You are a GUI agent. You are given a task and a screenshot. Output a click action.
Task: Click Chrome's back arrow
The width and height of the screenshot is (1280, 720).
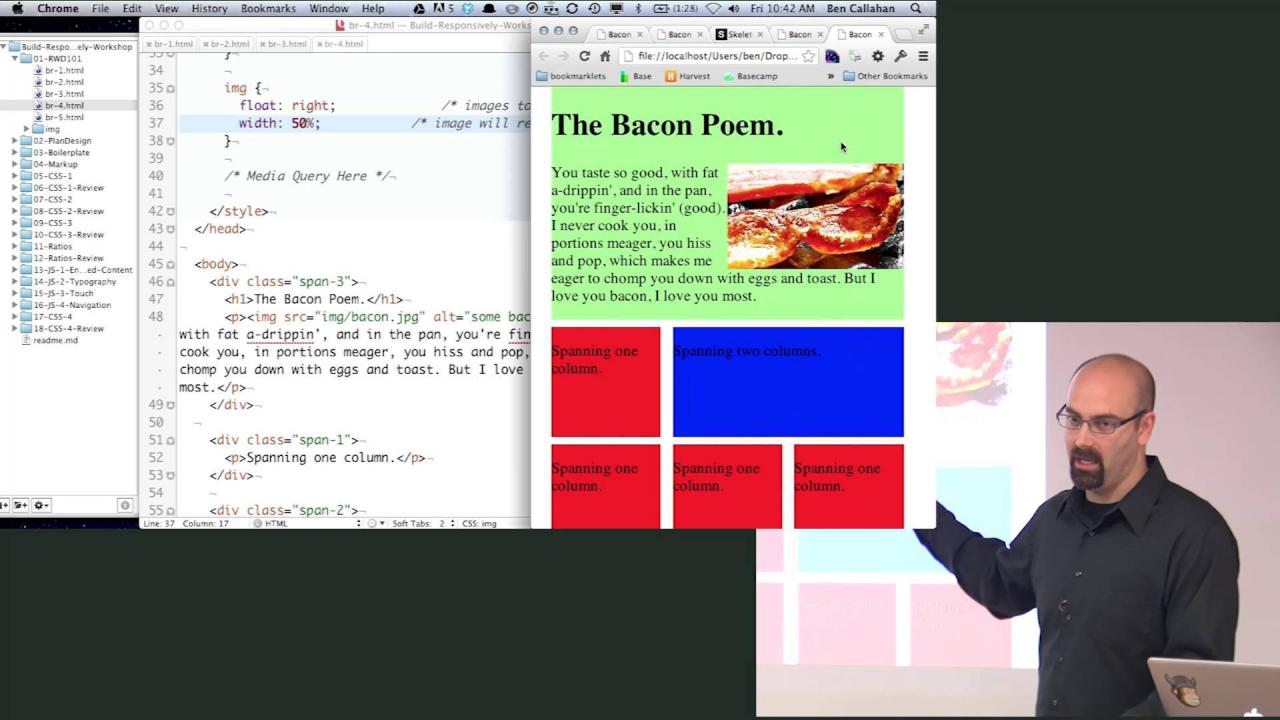[x=543, y=56]
